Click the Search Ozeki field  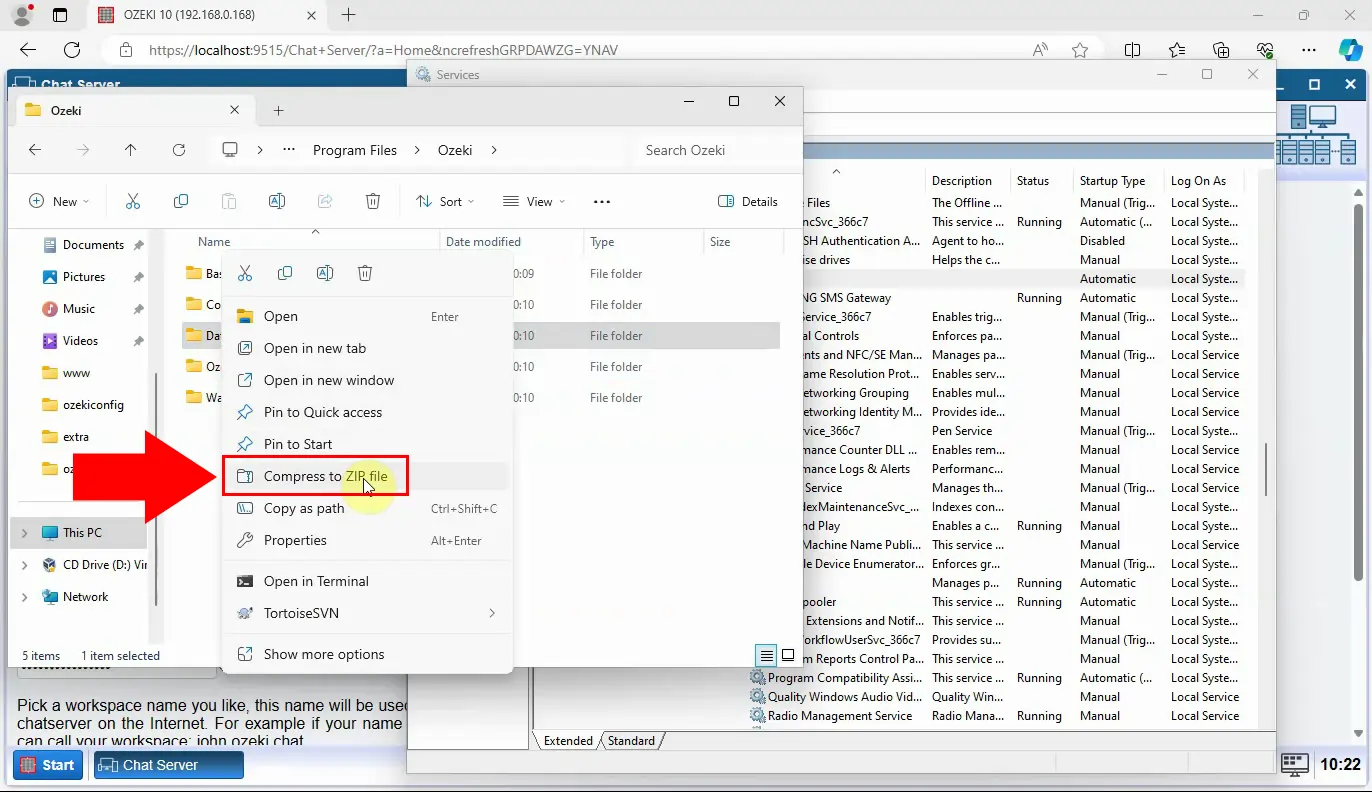(716, 150)
